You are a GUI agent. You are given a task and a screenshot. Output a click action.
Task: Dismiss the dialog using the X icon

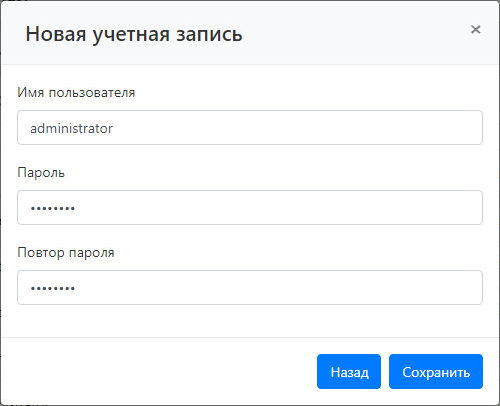475,29
